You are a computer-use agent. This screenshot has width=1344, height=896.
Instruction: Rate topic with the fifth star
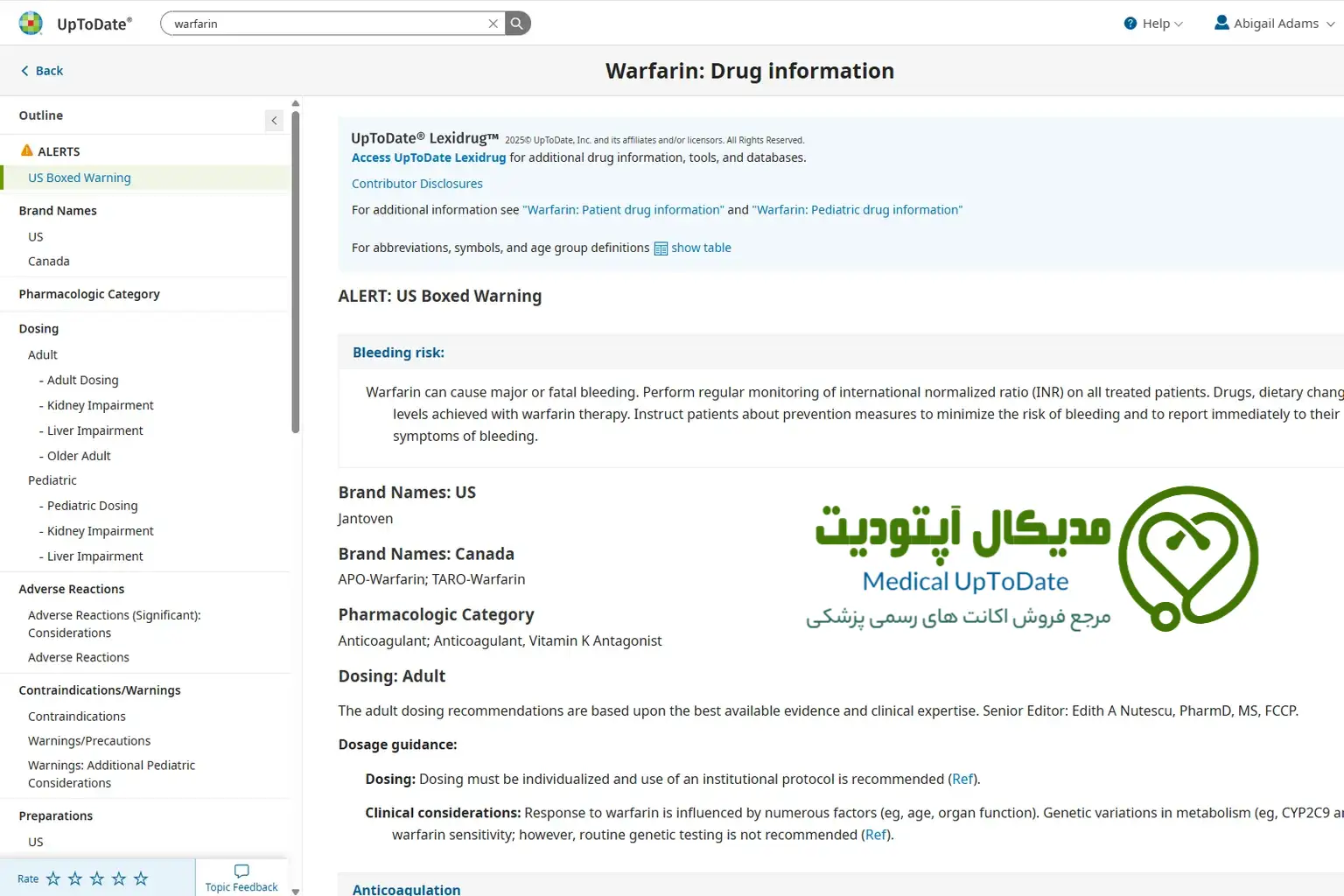pyautogui.click(x=141, y=878)
